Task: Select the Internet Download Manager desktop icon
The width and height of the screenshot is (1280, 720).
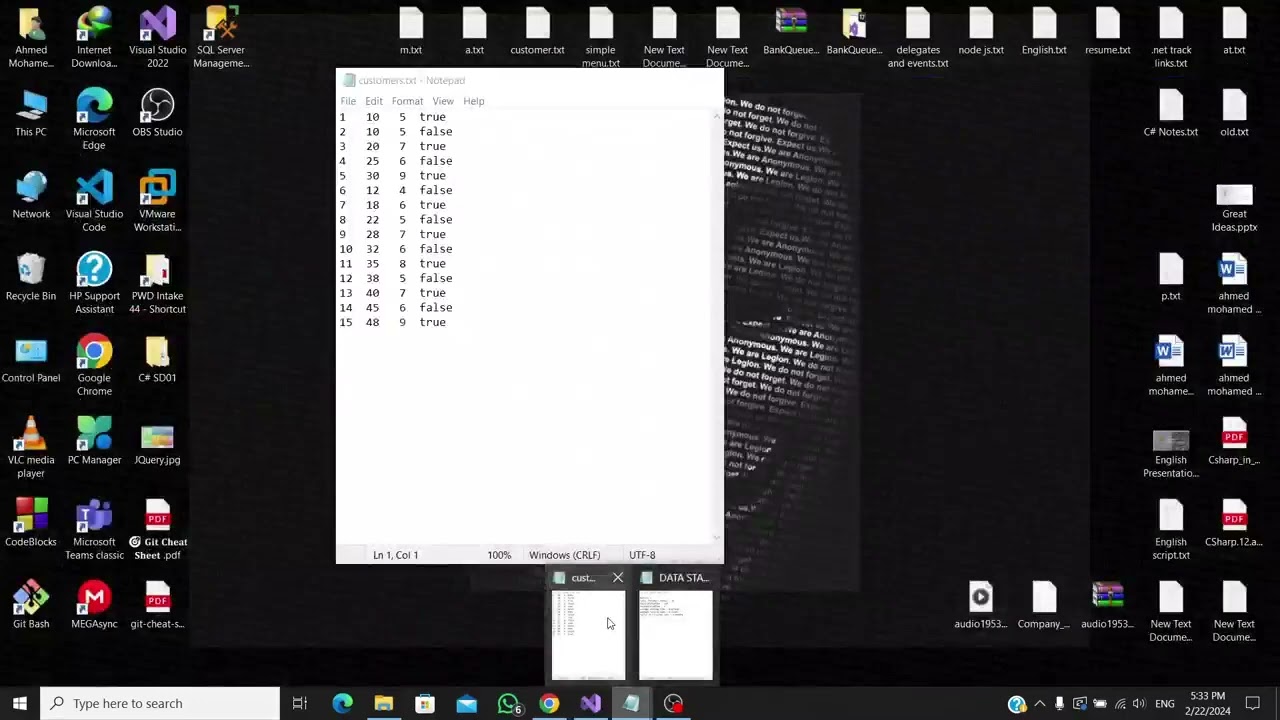Action: coord(94,38)
